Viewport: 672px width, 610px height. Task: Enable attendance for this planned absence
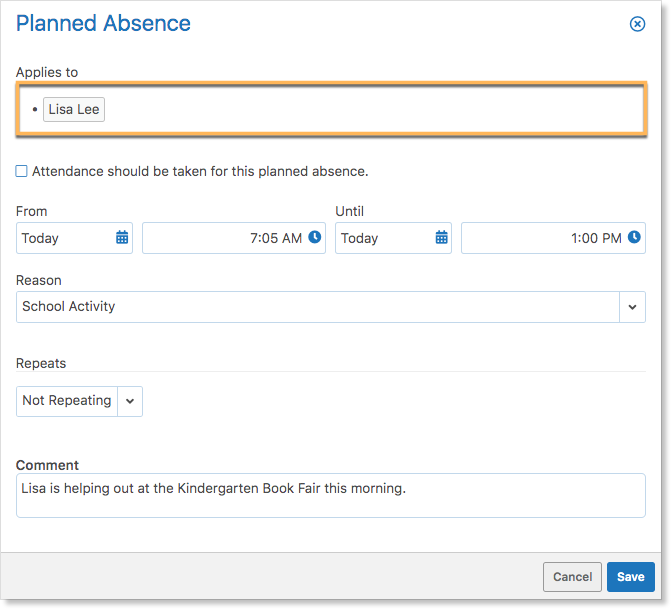(21, 171)
